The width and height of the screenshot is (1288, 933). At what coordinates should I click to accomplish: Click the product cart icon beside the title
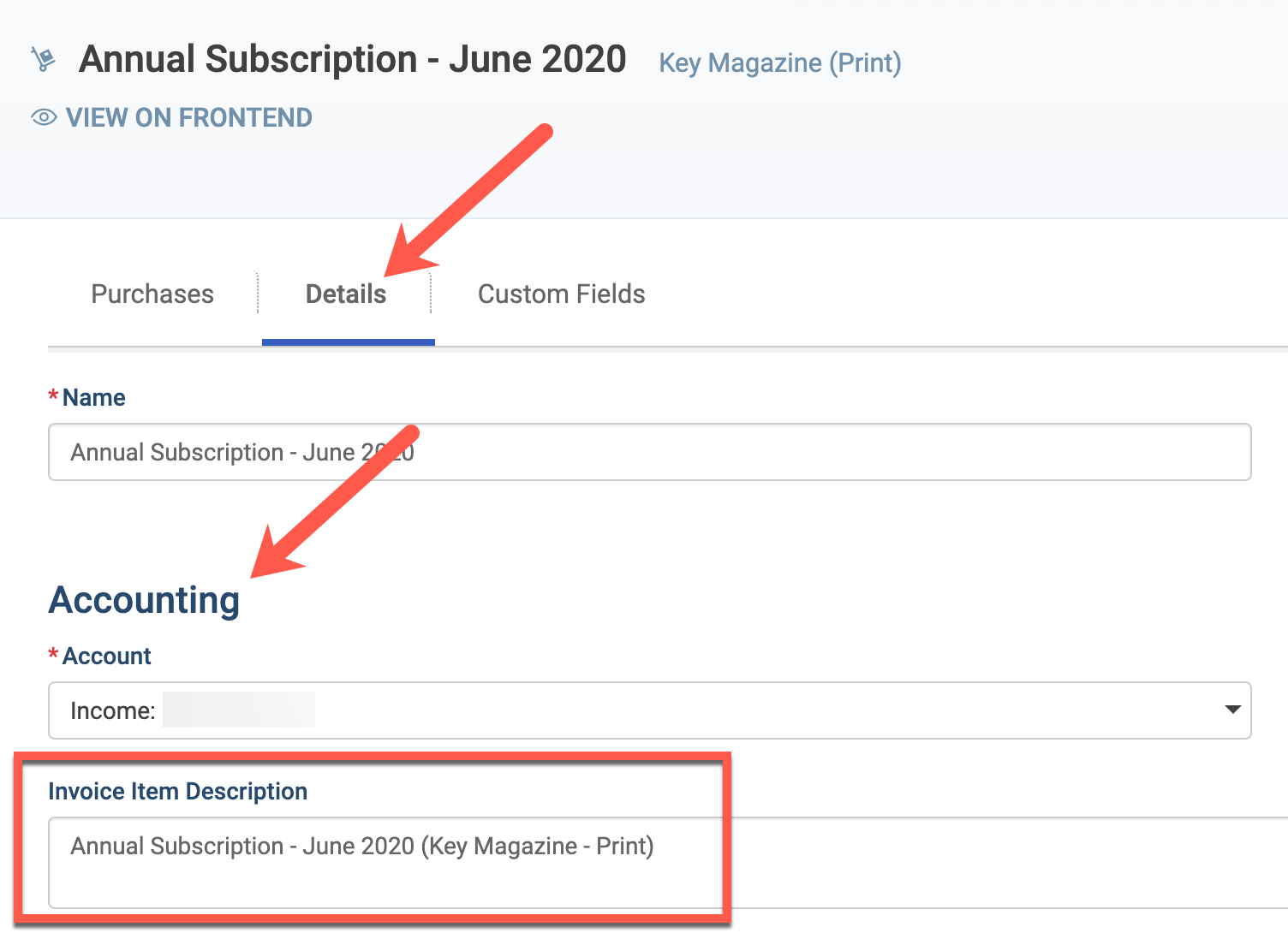pos(43,59)
